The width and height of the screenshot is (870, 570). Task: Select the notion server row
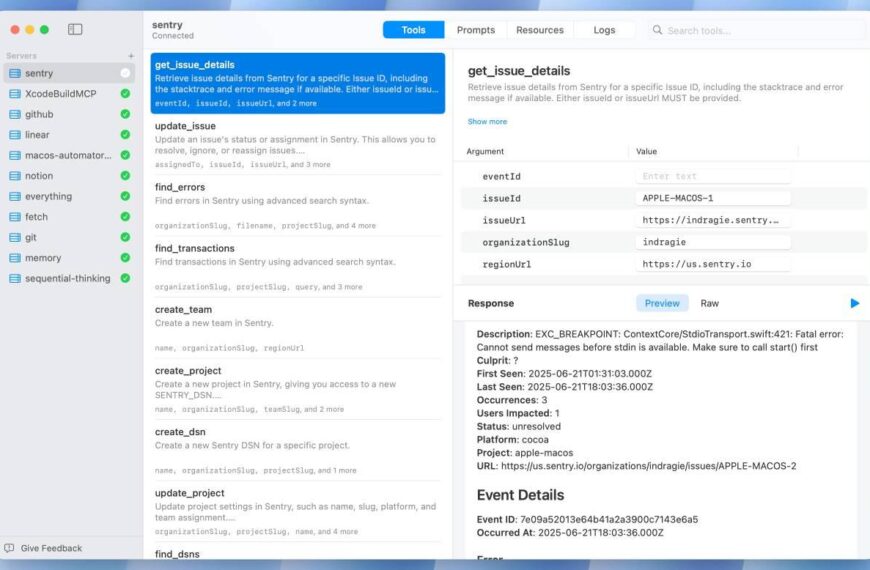pyautogui.click(x=69, y=176)
